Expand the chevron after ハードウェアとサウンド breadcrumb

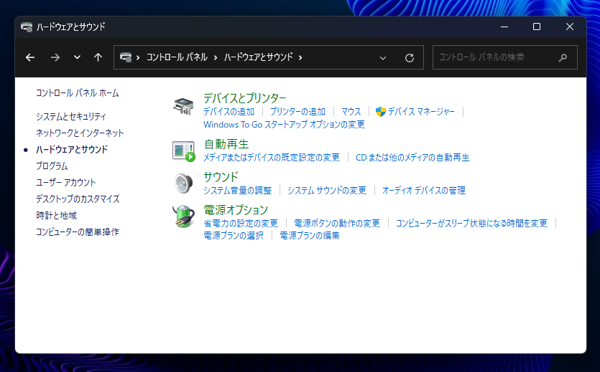(x=300, y=58)
